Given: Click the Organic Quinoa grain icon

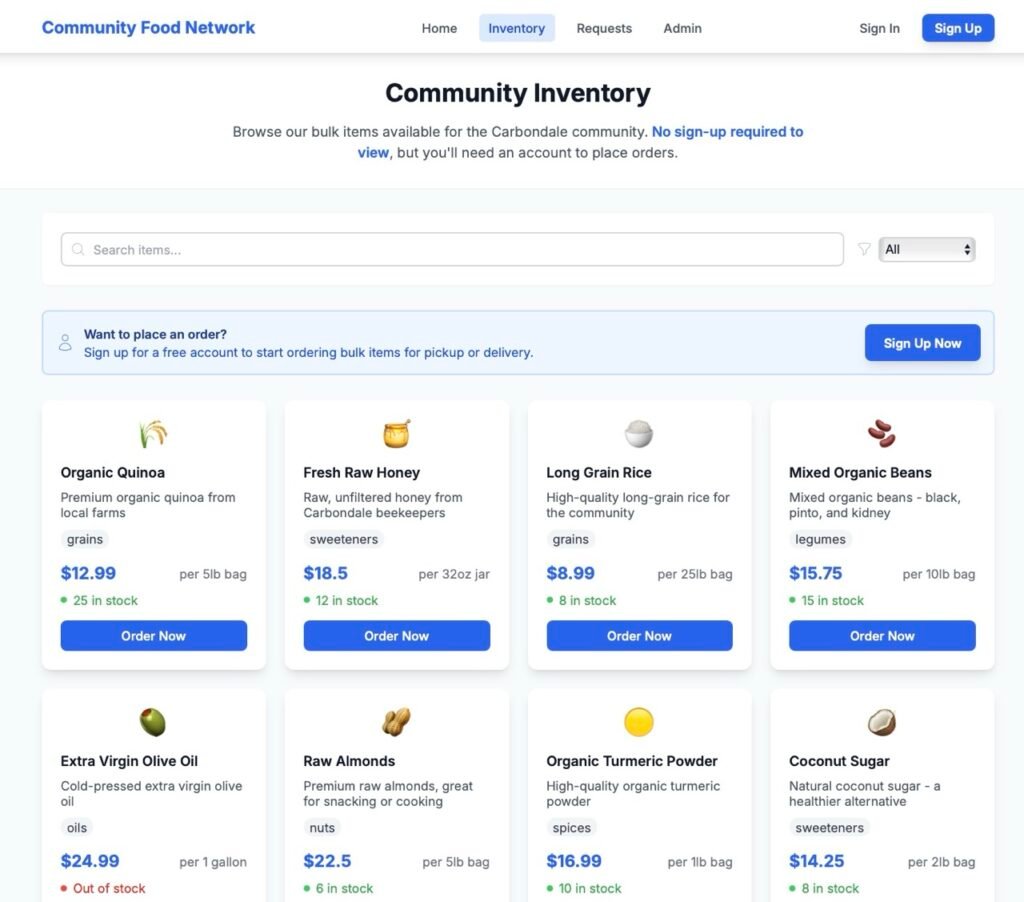Looking at the screenshot, I should (x=153, y=434).
